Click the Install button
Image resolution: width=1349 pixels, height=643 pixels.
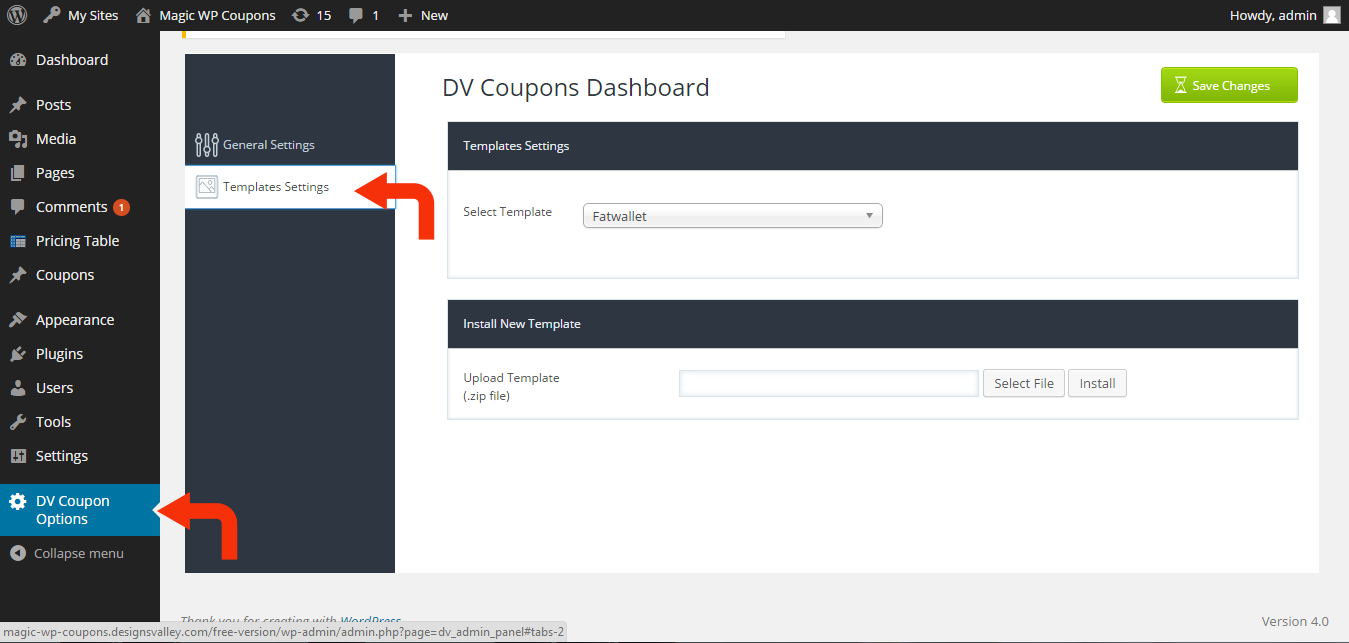pos(1097,383)
